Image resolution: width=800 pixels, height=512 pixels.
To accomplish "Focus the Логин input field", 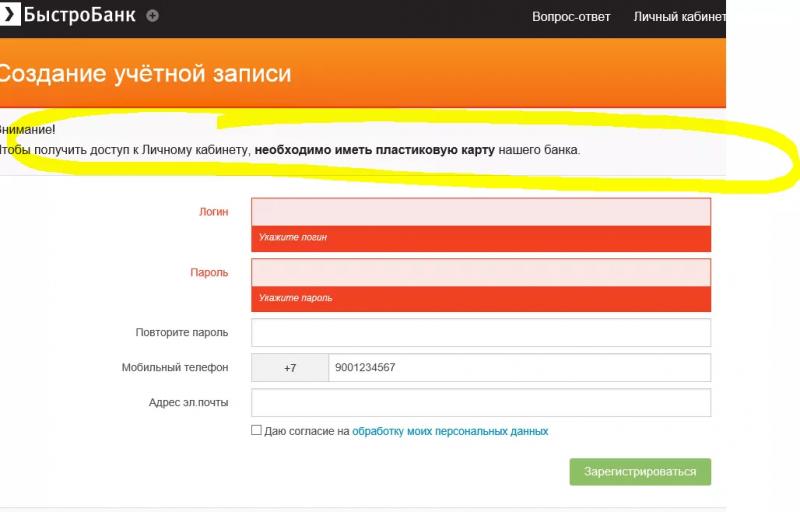I will click(x=480, y=212).
